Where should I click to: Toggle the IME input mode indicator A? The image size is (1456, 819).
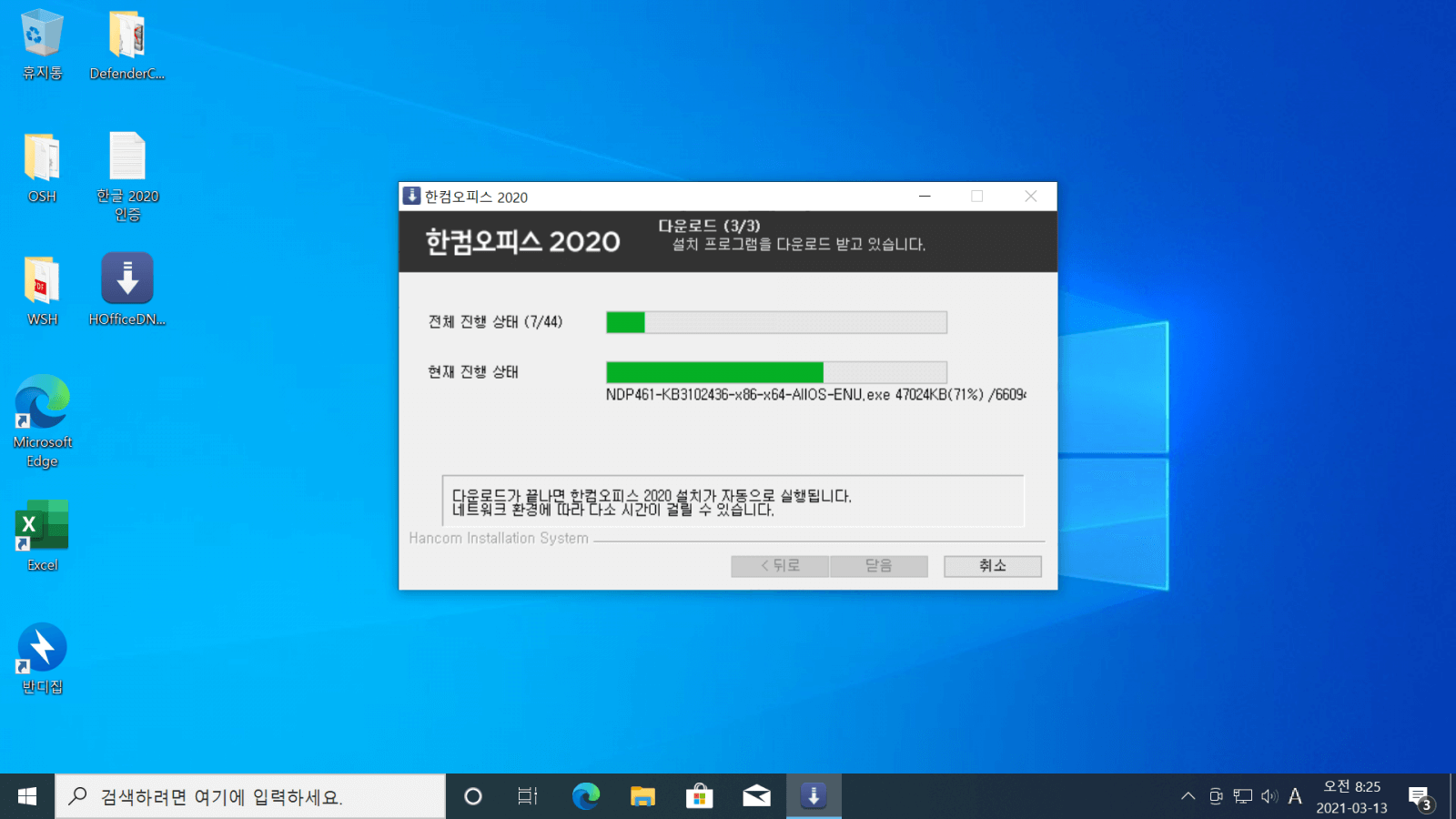coord(1295,796)
